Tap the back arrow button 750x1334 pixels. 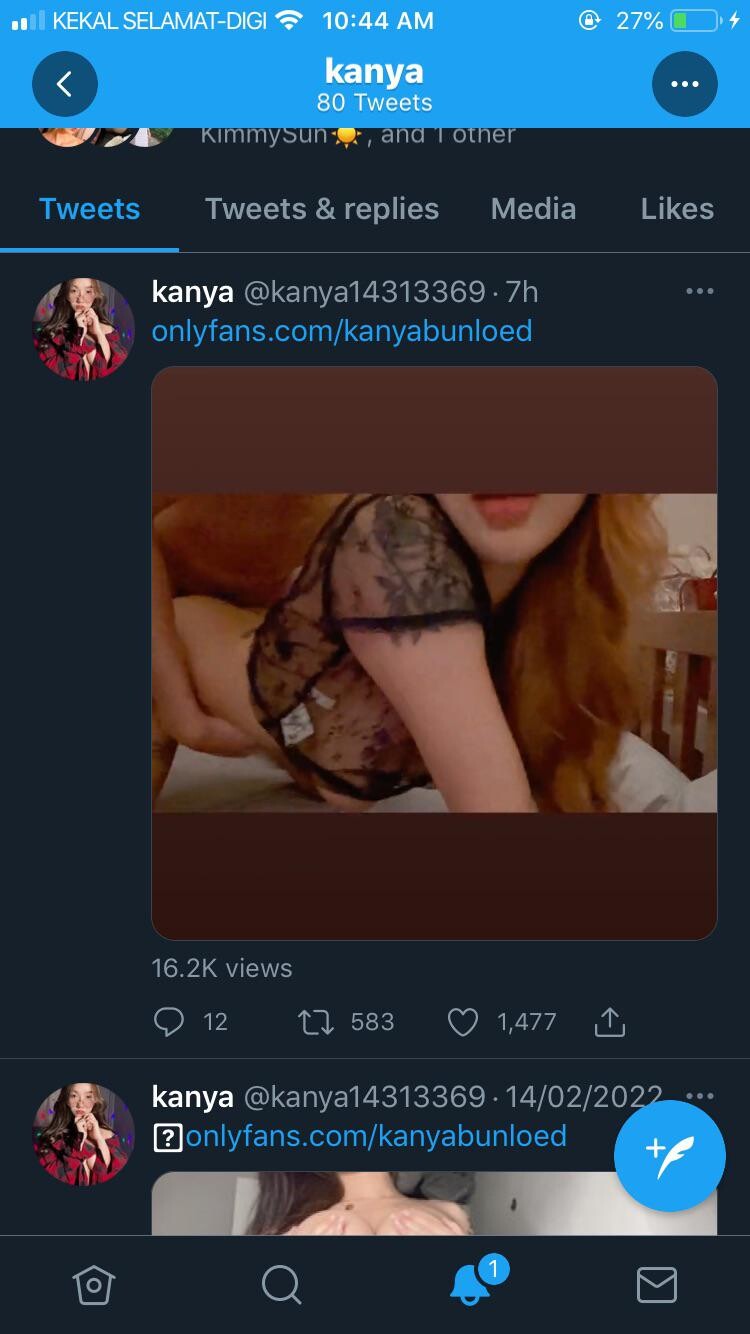tap(65, 85)
